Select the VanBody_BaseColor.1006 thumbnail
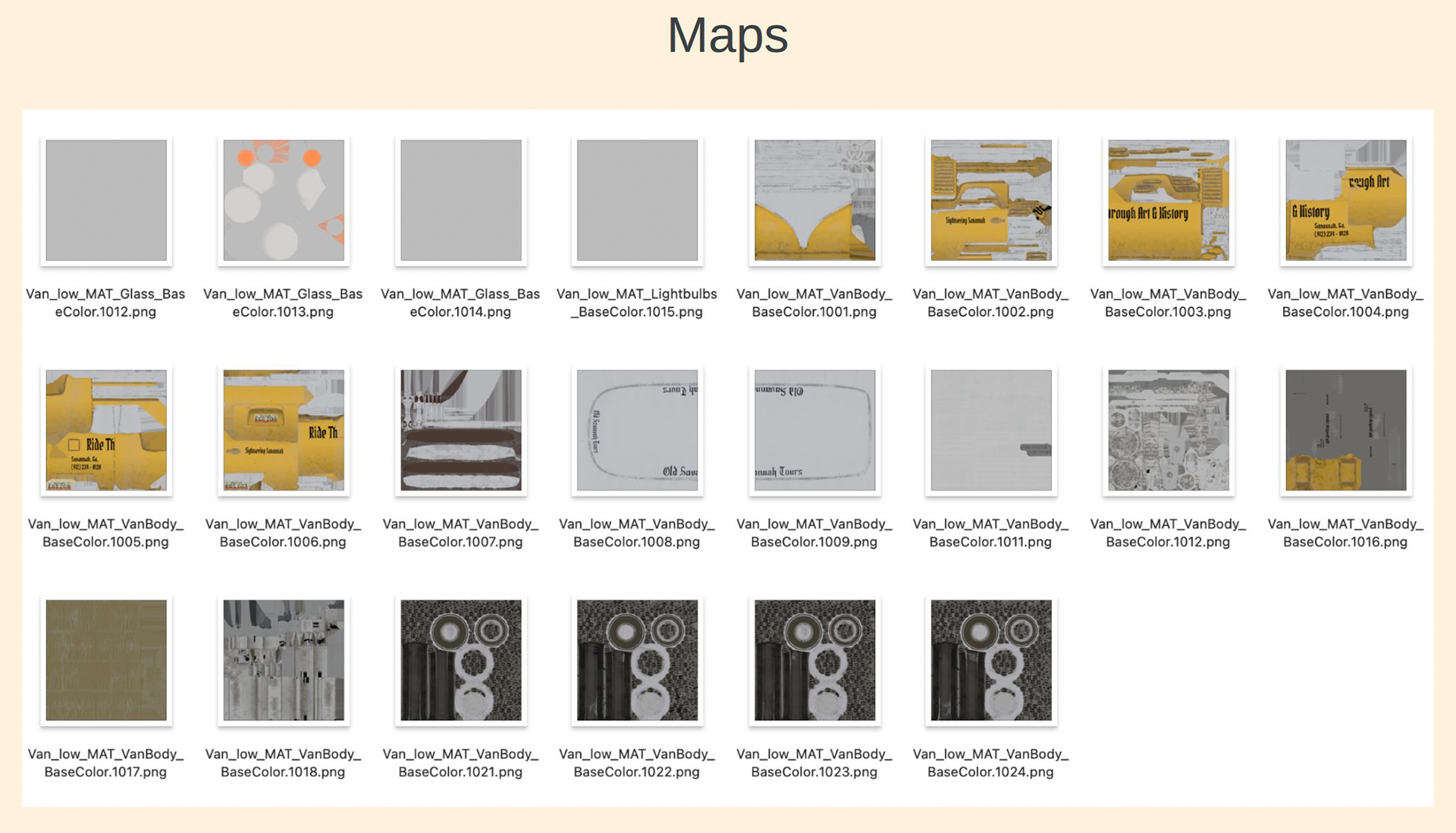1456x833 pixels. pyautogui.click(x=284, y=430)
